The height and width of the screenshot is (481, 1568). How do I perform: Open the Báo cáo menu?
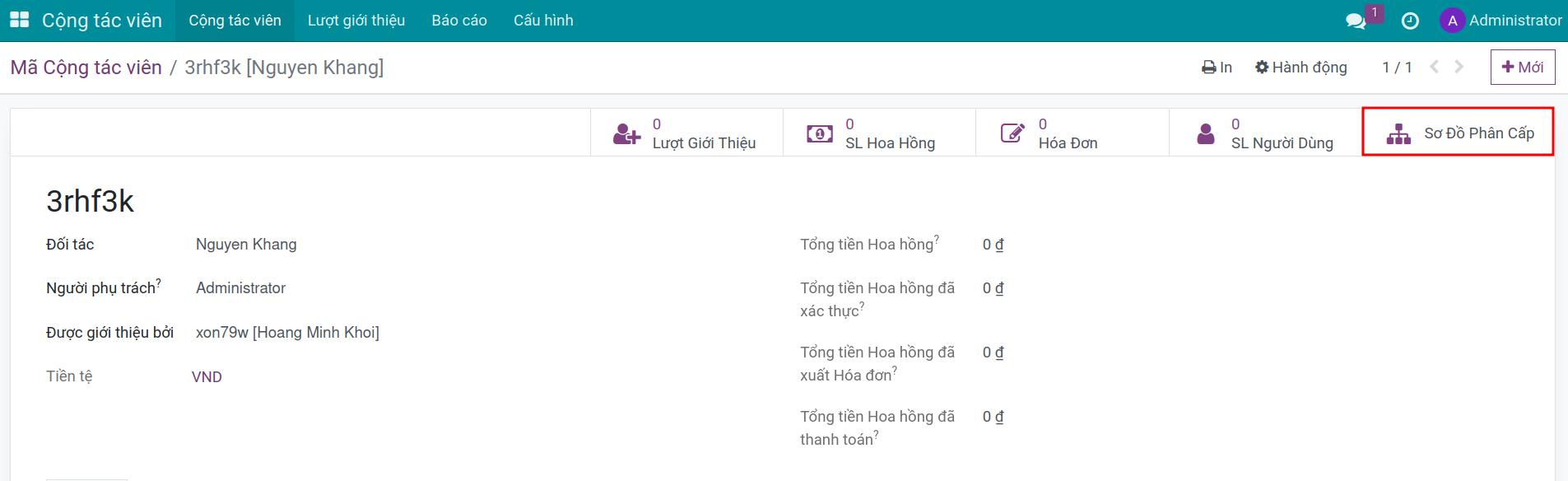point(459,21)
